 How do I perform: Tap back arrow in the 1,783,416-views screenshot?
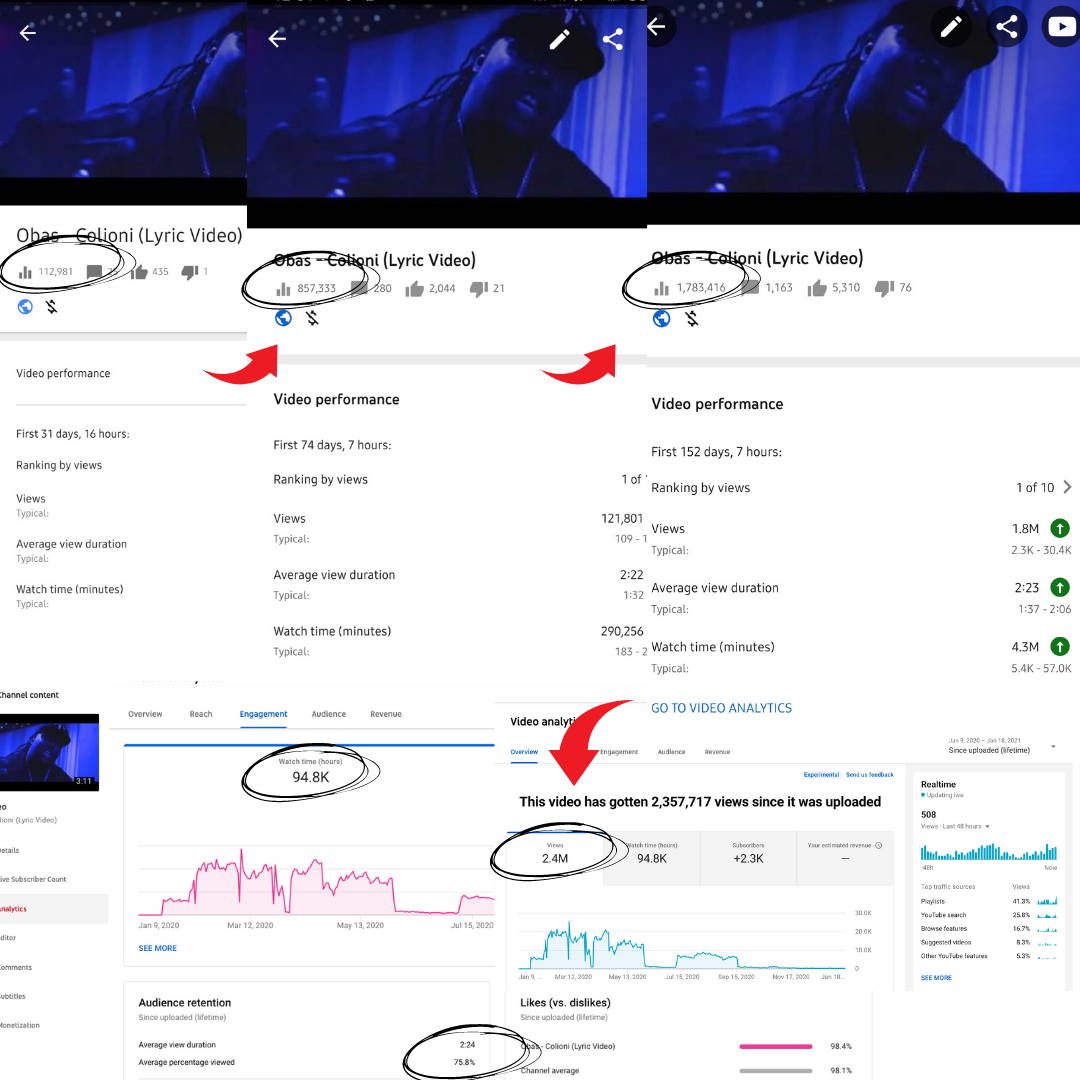pyautogui.click(x=656, y=27)
